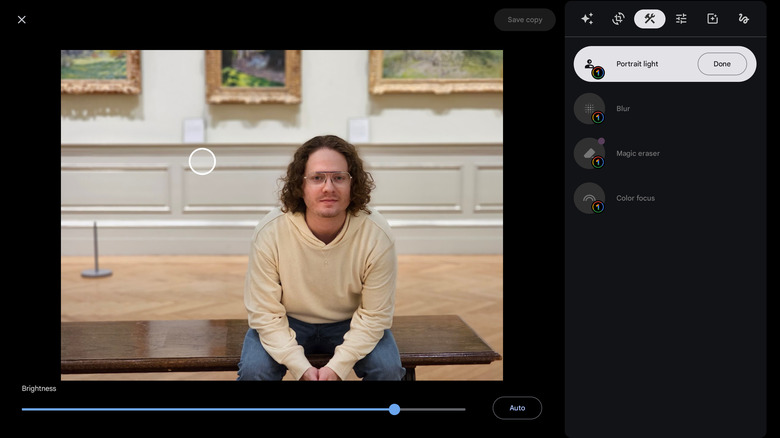Click the Blur label
The width and height of the screenshot is (780, 438).
[x=623, y=109]
